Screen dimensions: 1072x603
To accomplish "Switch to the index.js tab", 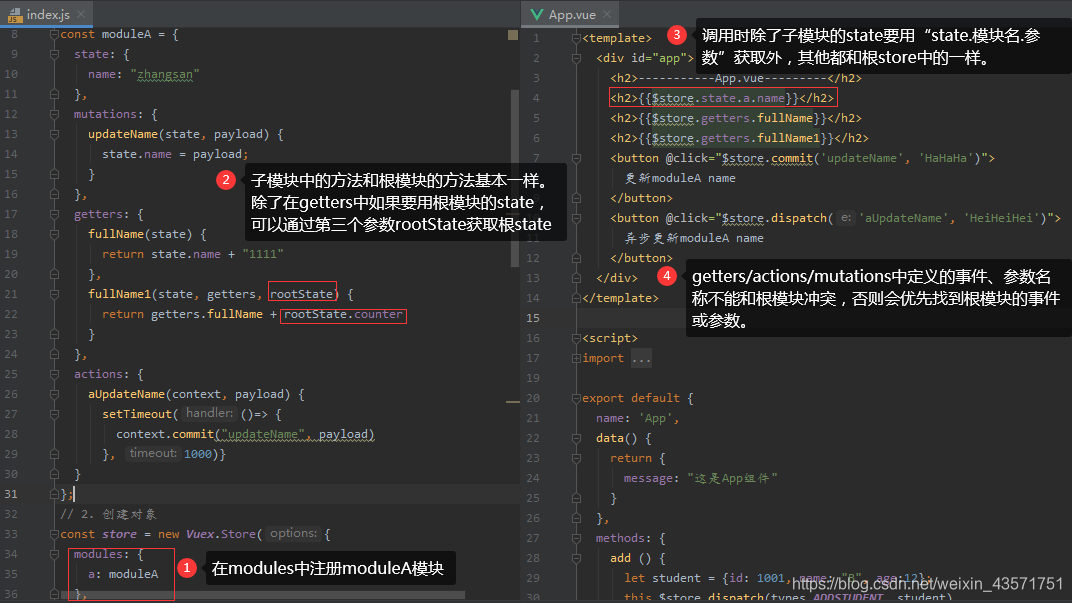I will [x=48, y=14].
